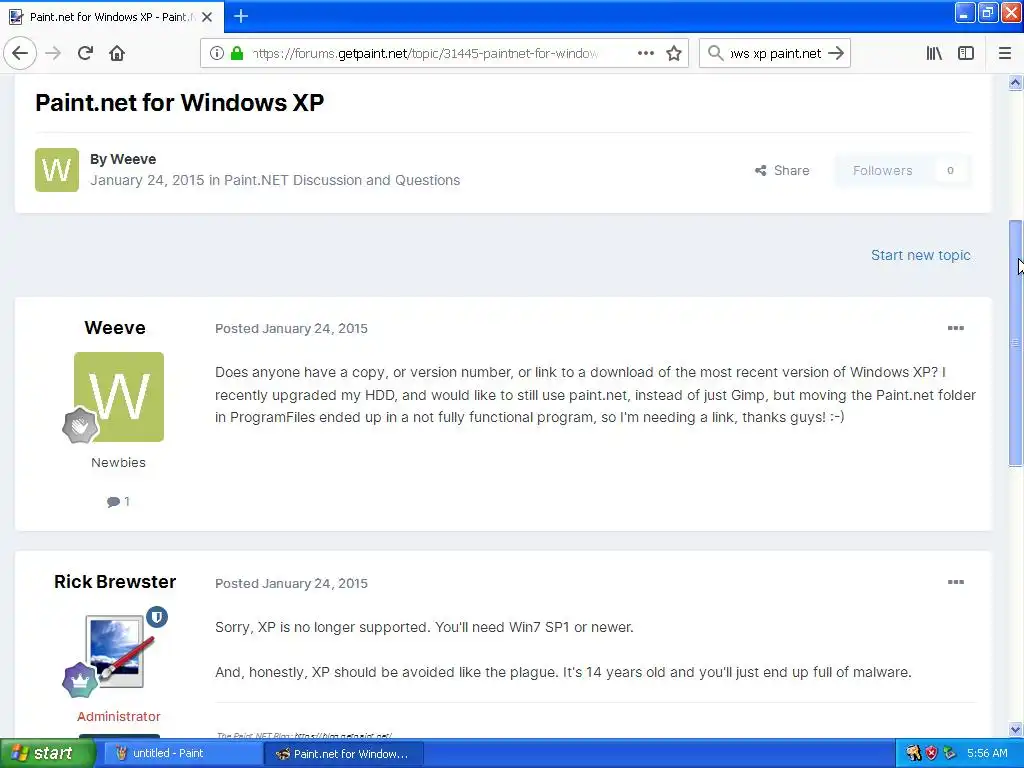Screen dimensions: 1024x768
Task: Open the browser home page
Action: (x=117, y=54)
